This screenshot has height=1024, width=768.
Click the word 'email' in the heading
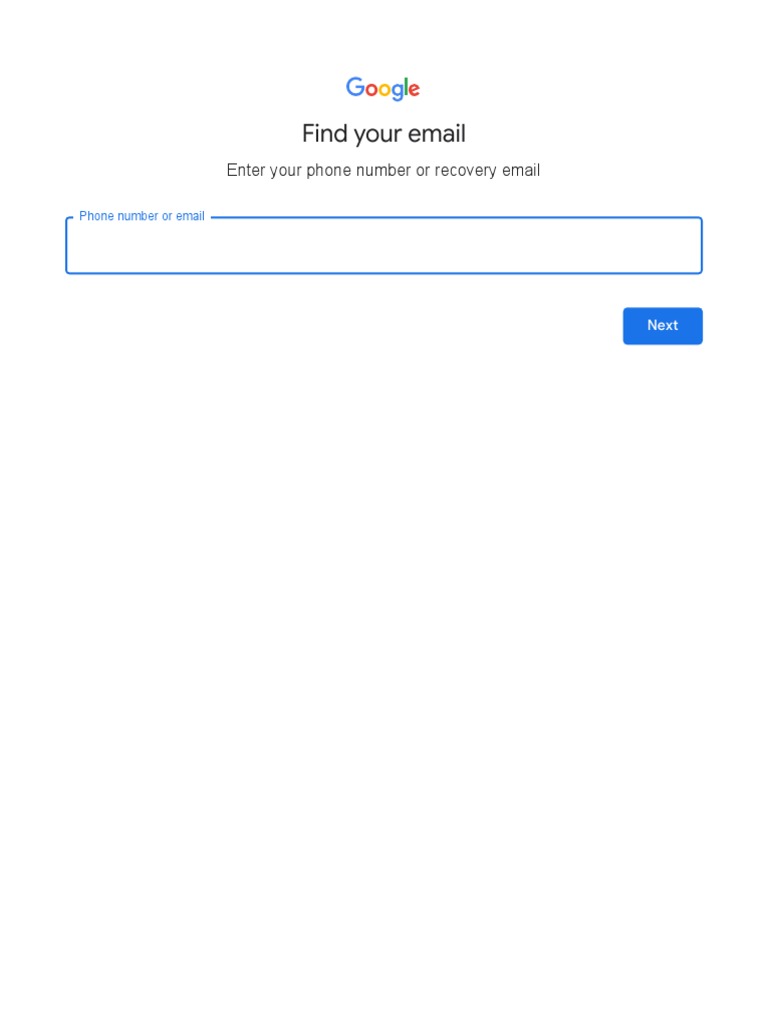pos(437,133)
